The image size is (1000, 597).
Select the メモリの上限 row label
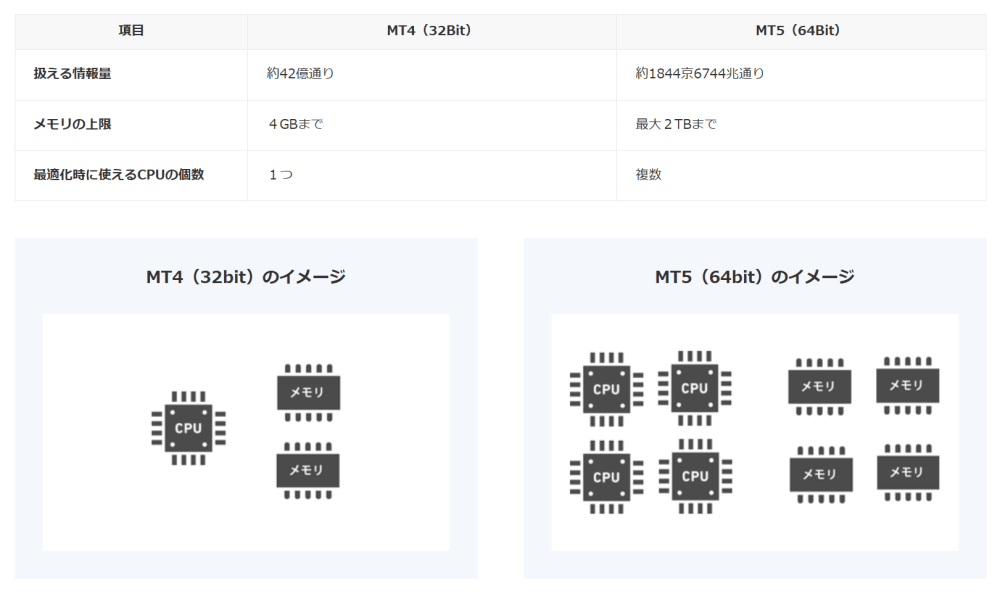pos(72,124)
